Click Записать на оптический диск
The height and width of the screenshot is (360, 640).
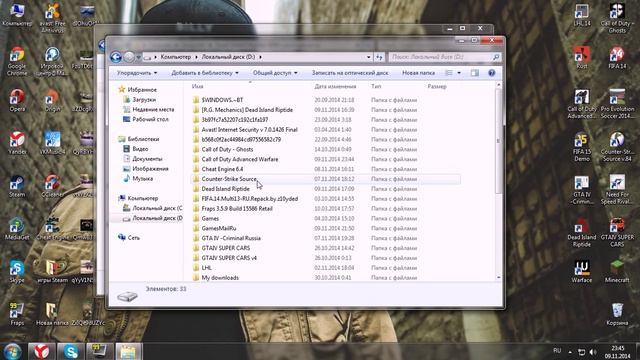(350, 73)
